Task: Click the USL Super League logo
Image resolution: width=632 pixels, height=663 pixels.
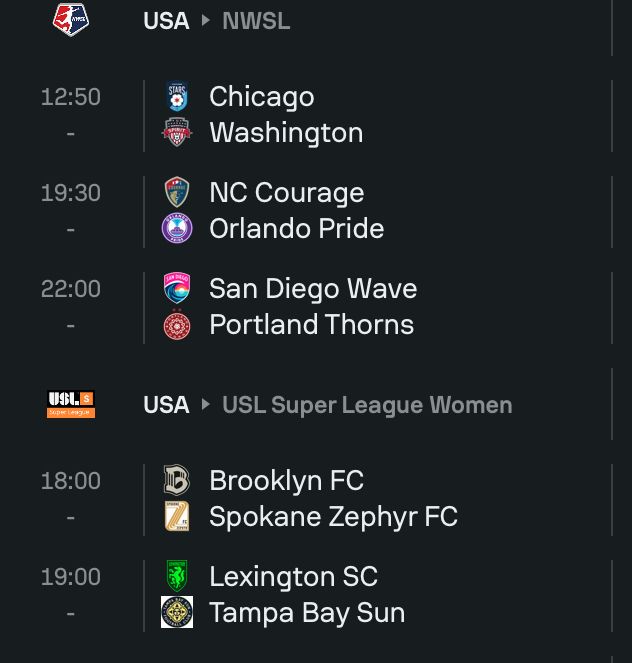Action: pyautogui.click(x=71, y=404)
